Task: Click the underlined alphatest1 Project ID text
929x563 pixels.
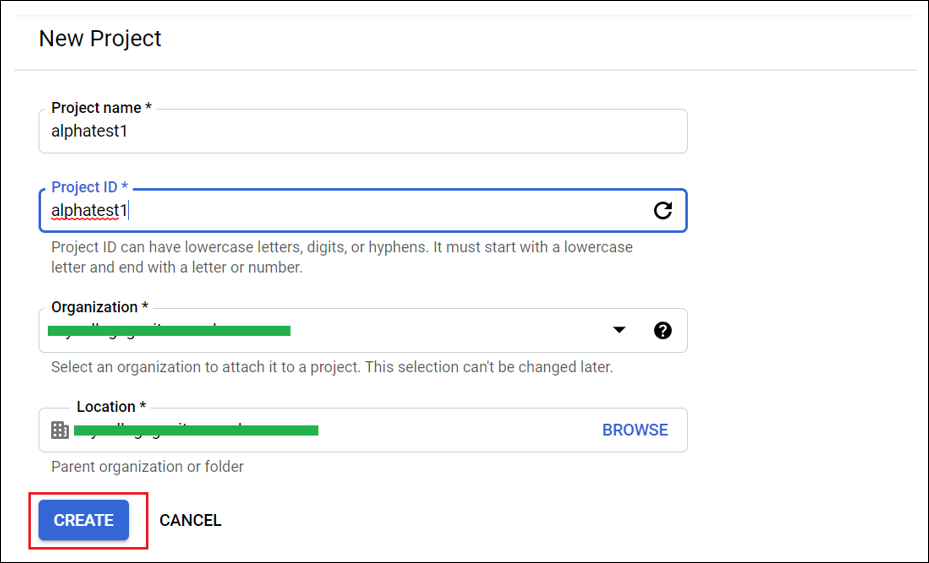Action: (x=90, y=210)
